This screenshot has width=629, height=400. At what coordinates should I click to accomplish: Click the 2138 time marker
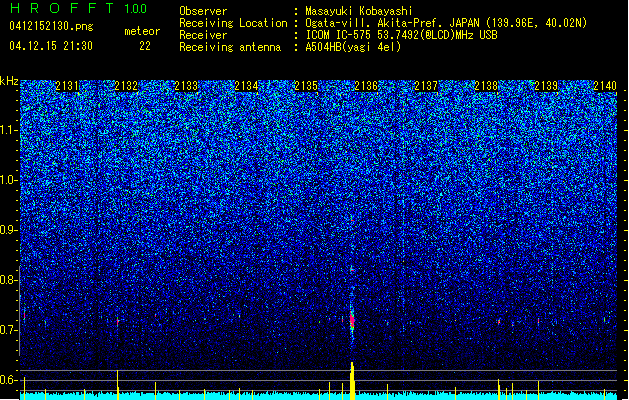(x=486, y=86)
